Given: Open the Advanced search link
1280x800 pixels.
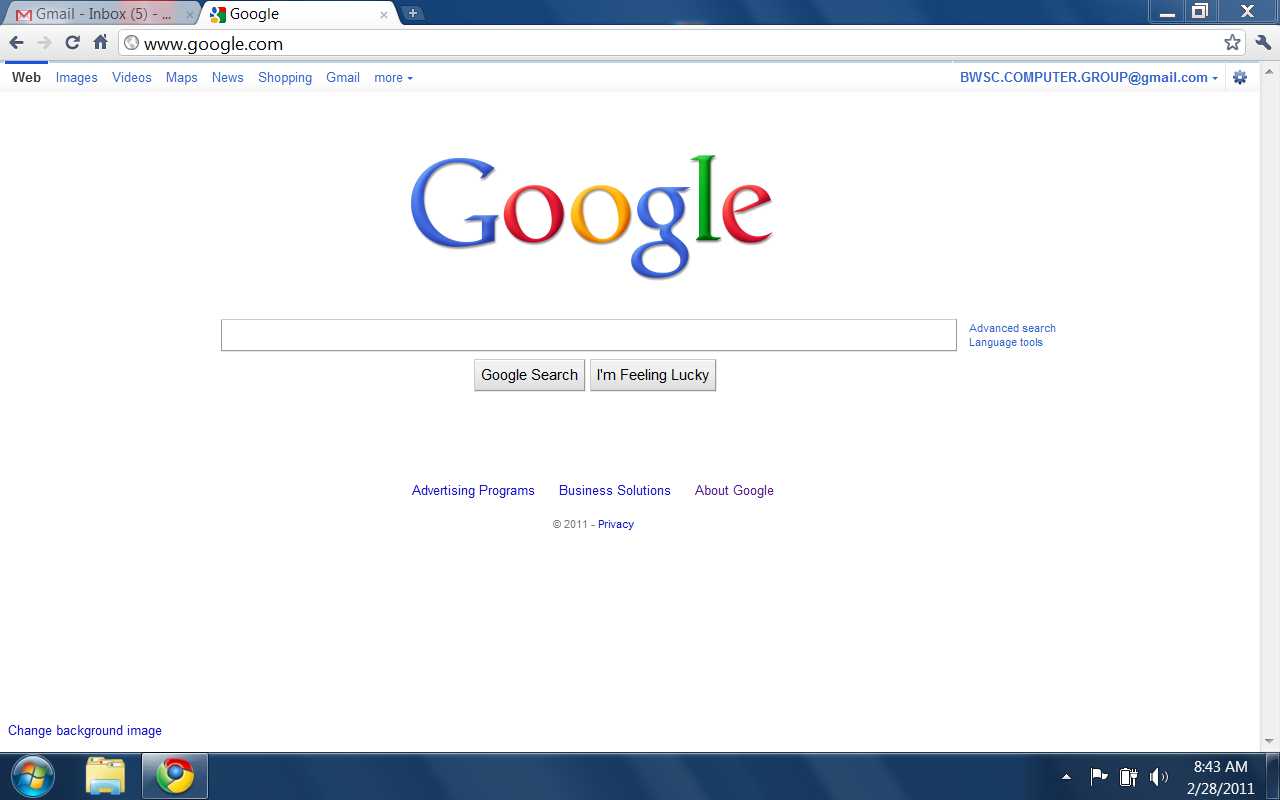Looking at the screenshot, I should click(x=1012, y=328).
